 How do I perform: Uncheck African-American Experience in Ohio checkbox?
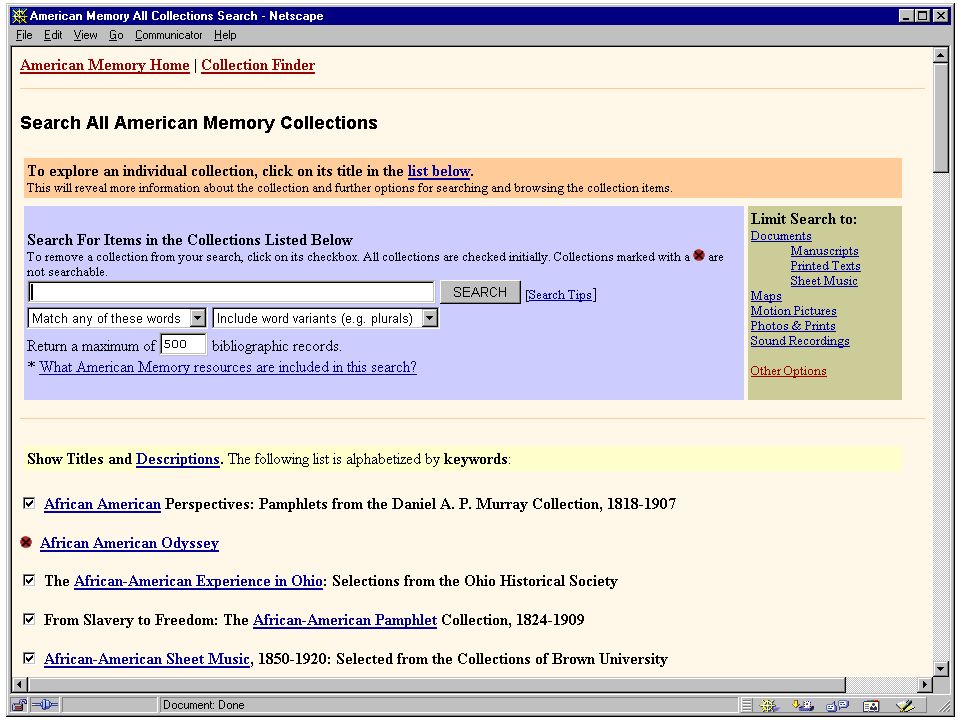[29, 580]
